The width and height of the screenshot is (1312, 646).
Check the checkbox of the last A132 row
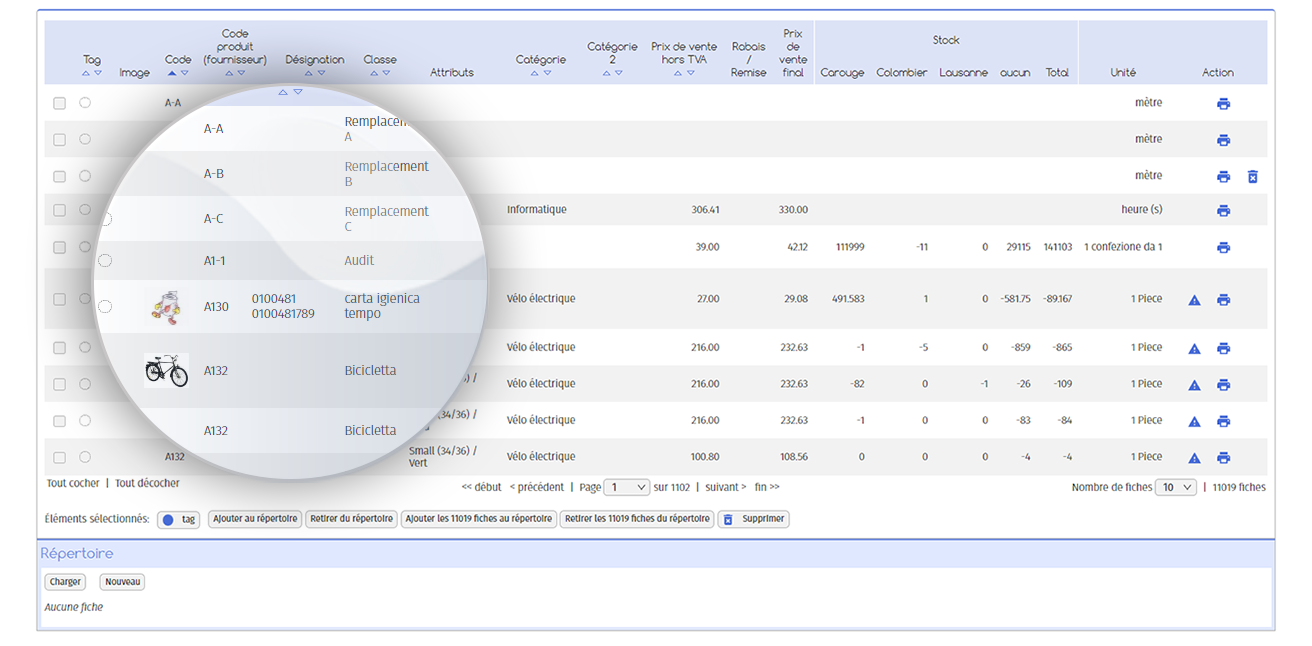coord(60,457)
